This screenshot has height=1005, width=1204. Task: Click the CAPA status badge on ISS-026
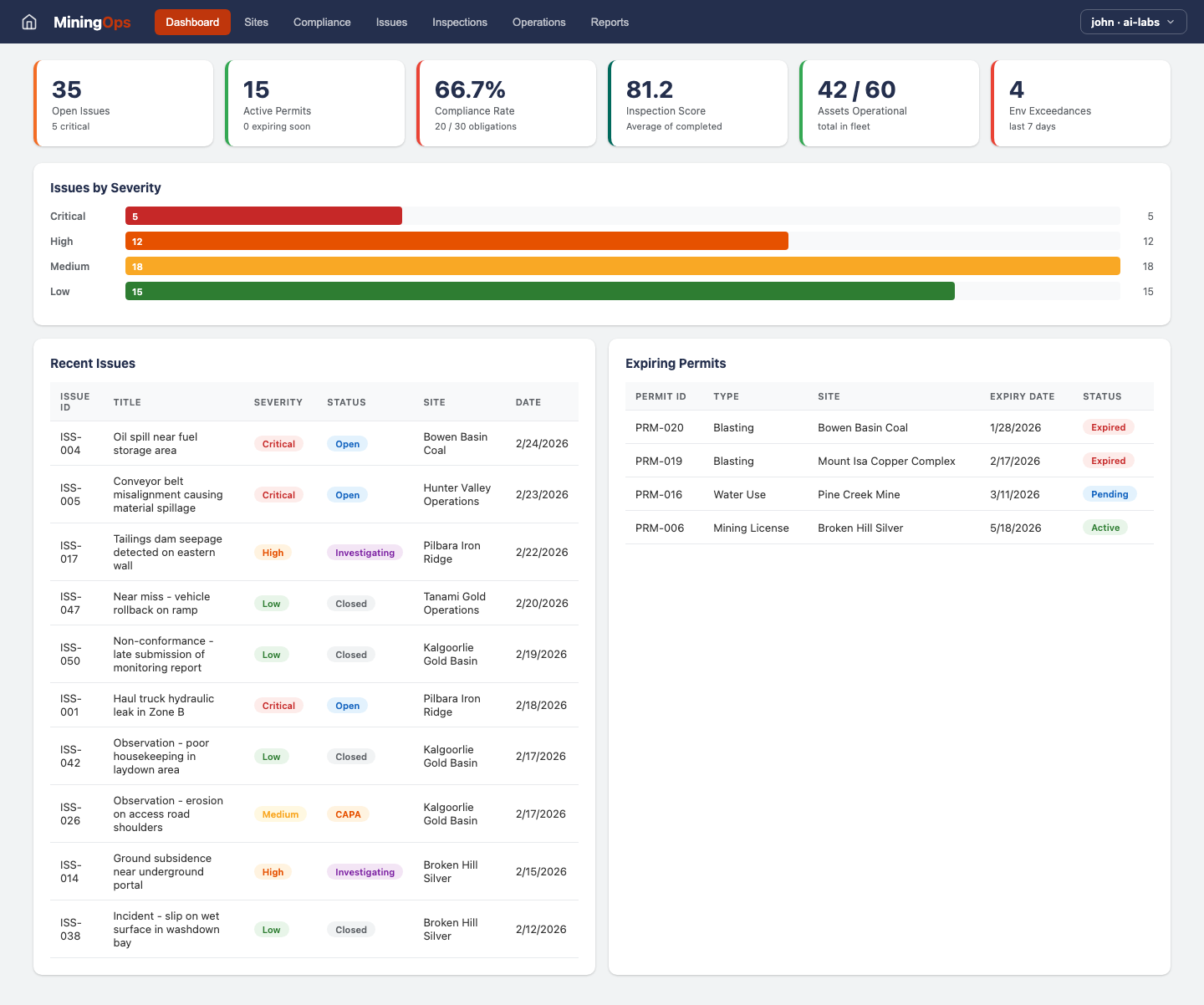[348, 814]
